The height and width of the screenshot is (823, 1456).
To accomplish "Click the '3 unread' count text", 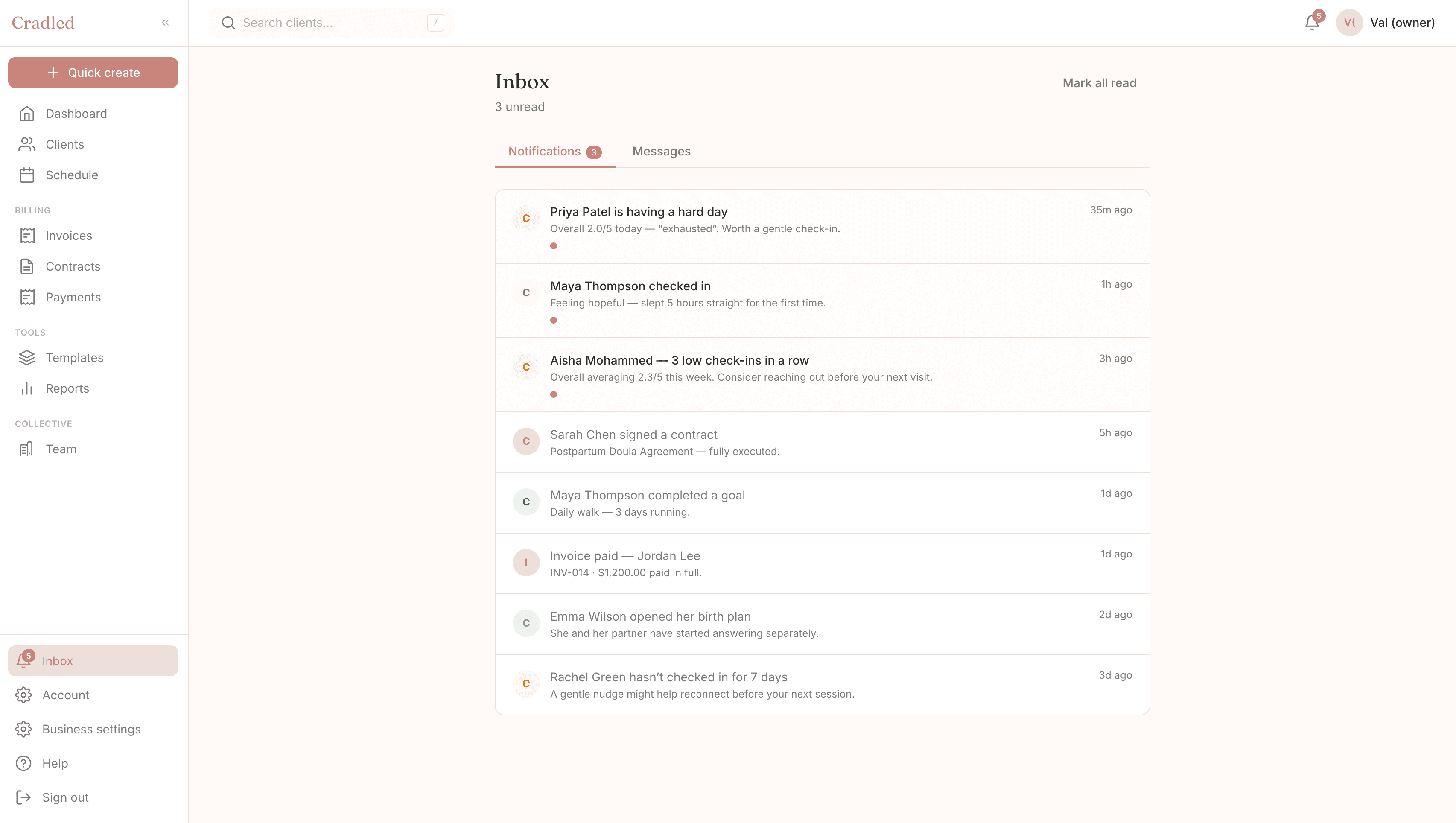I will pos(519,107).
